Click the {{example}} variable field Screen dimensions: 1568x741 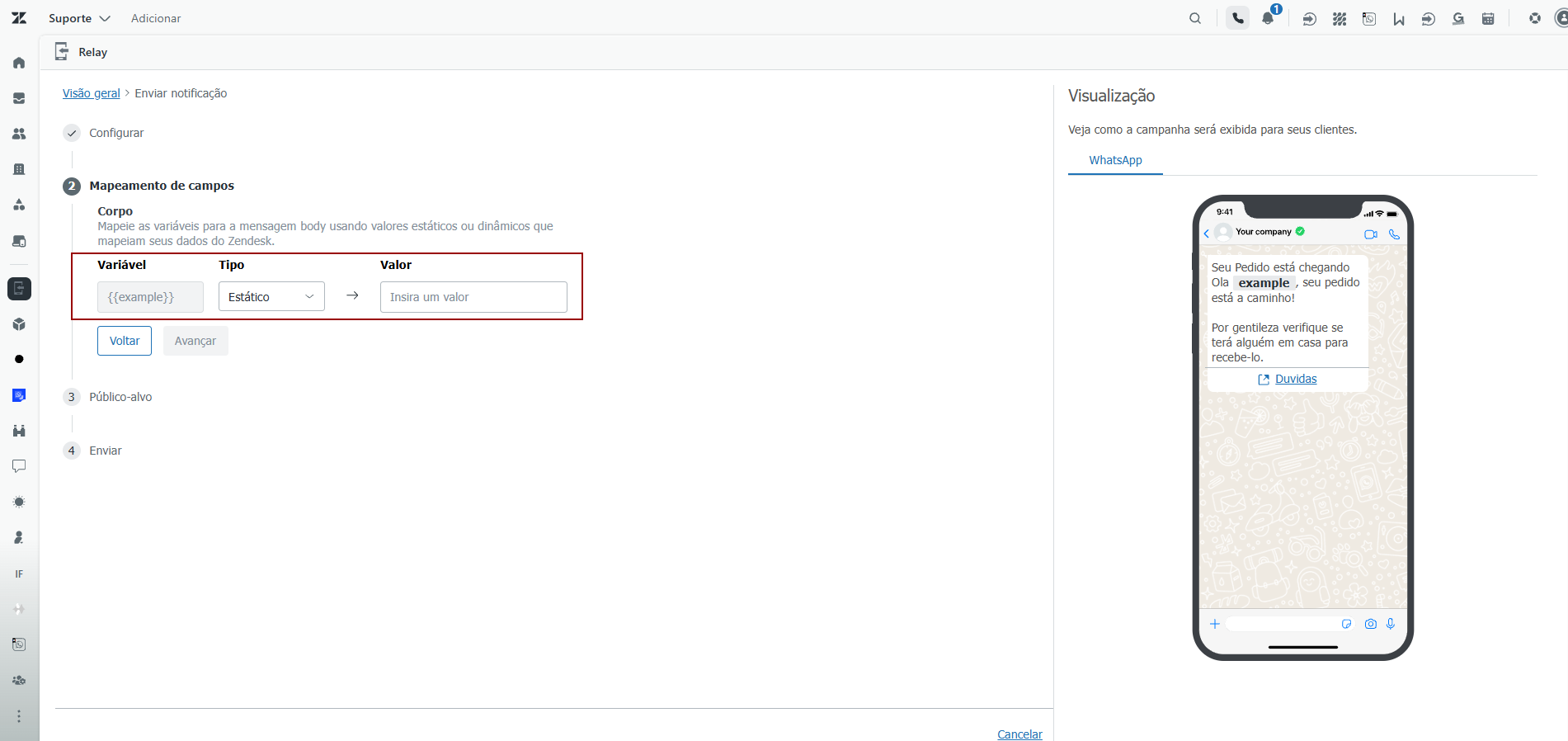150,297
